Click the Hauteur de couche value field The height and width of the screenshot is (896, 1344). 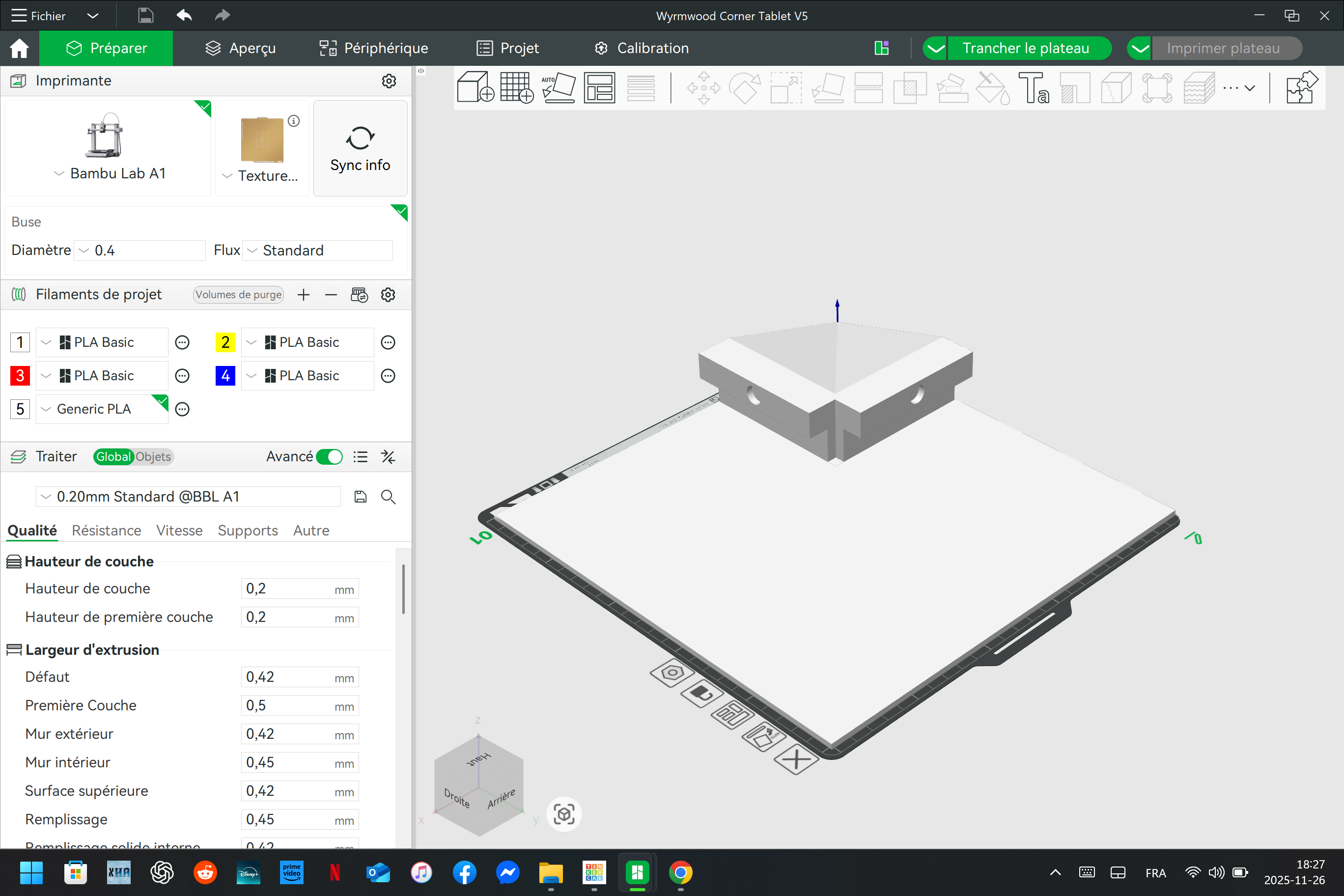pos(300,588)
